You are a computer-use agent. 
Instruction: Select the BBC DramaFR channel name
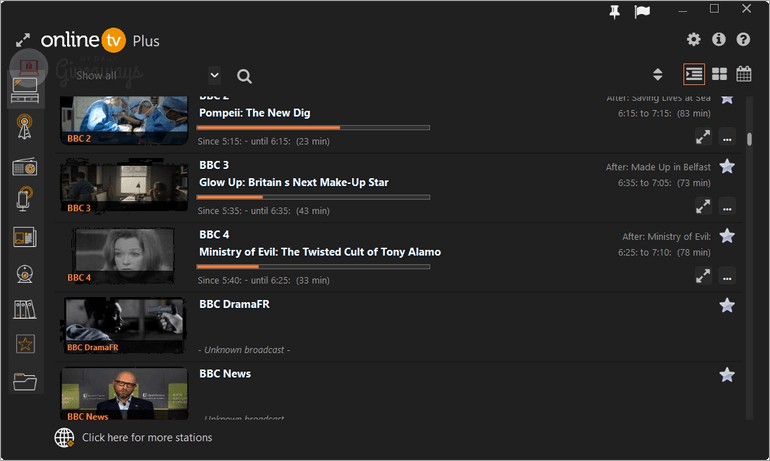coord(234,304)
